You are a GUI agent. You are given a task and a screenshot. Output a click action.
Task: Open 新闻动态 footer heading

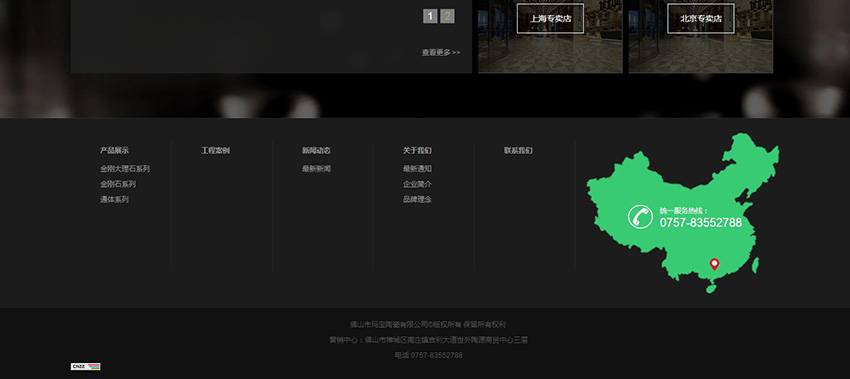pos(317,150)
